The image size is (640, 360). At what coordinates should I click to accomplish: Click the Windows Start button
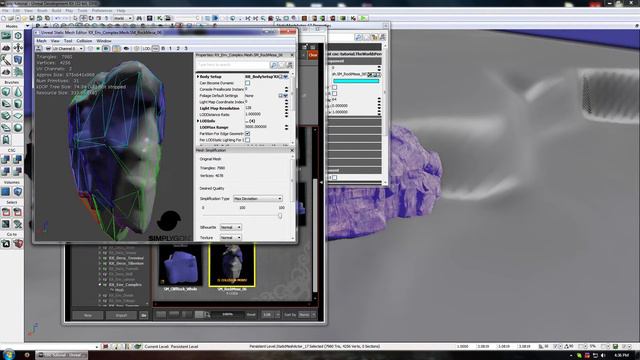[8, 354]
